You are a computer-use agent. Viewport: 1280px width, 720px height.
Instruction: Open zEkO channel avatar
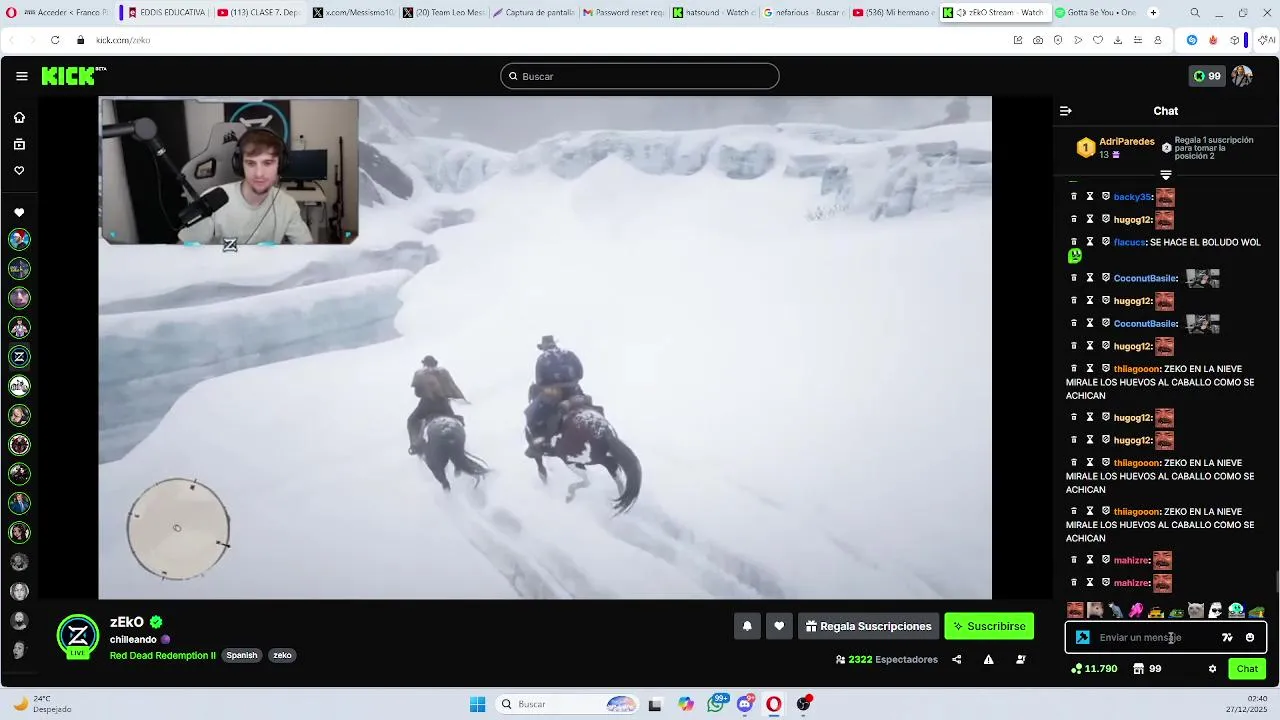(x=78, y=636)
